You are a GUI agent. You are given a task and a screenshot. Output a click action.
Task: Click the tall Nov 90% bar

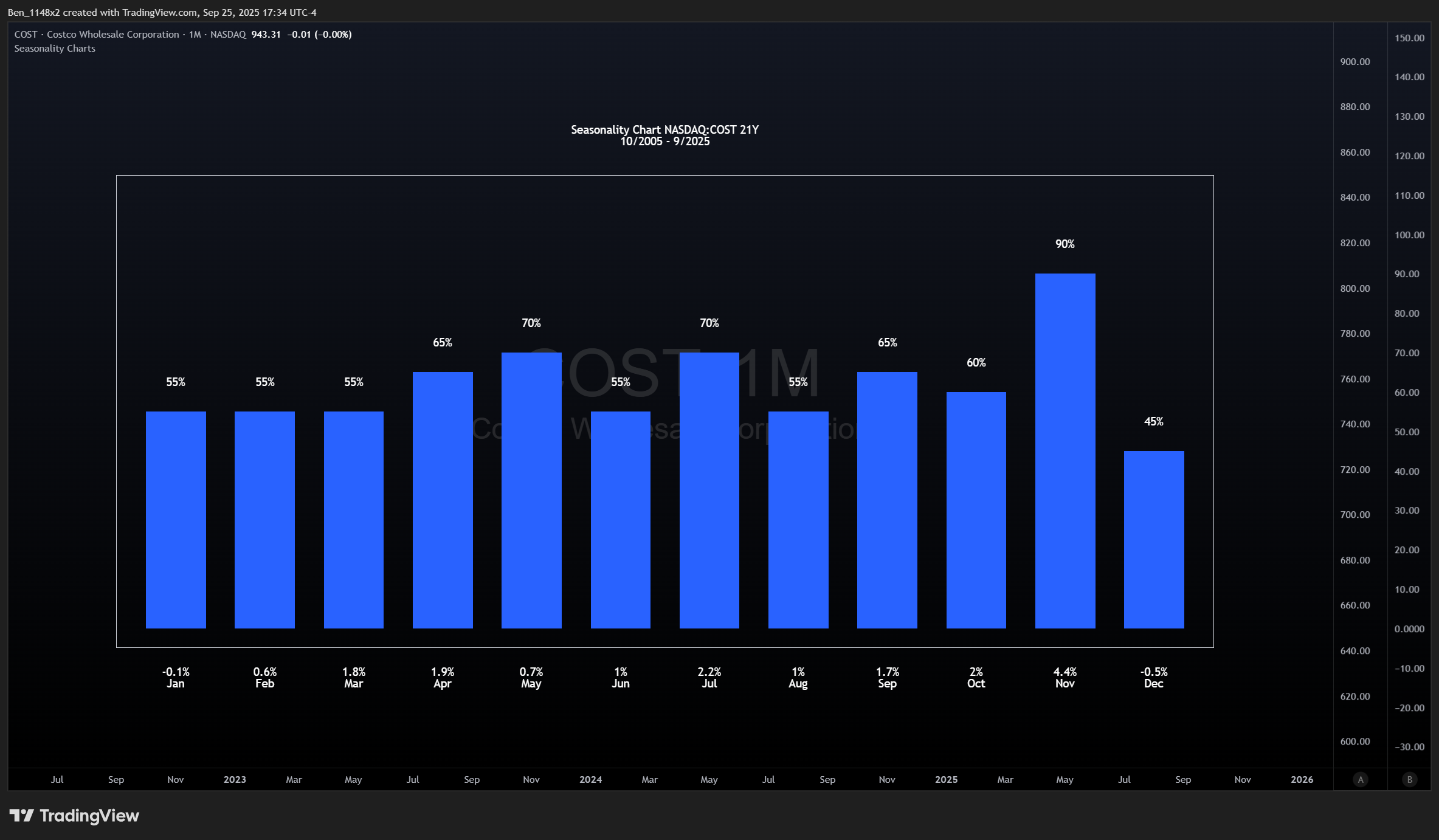pos(1065,450)
